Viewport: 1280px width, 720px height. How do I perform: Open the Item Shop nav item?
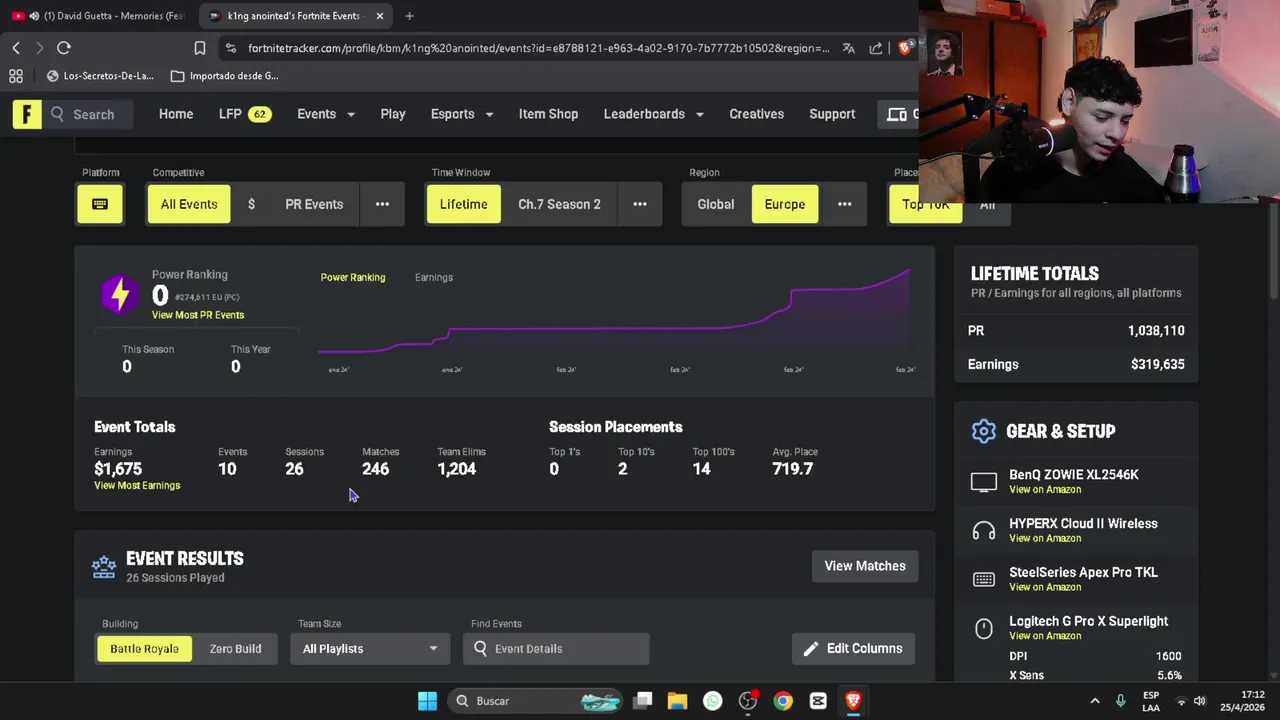click(548, 114)
